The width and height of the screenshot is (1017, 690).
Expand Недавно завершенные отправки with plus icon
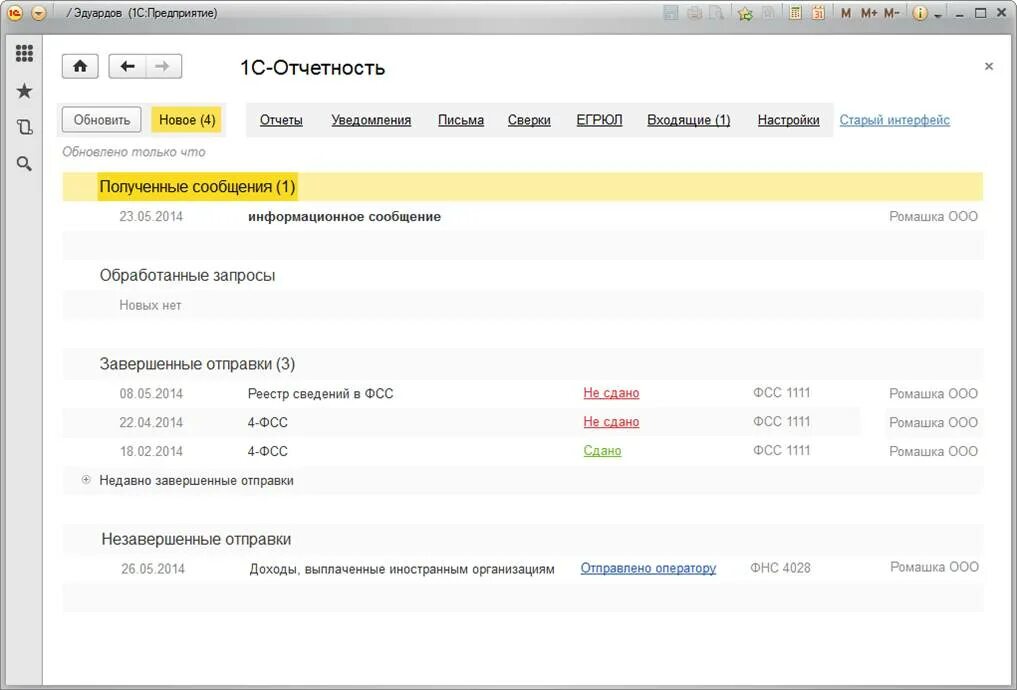(86, 480)
